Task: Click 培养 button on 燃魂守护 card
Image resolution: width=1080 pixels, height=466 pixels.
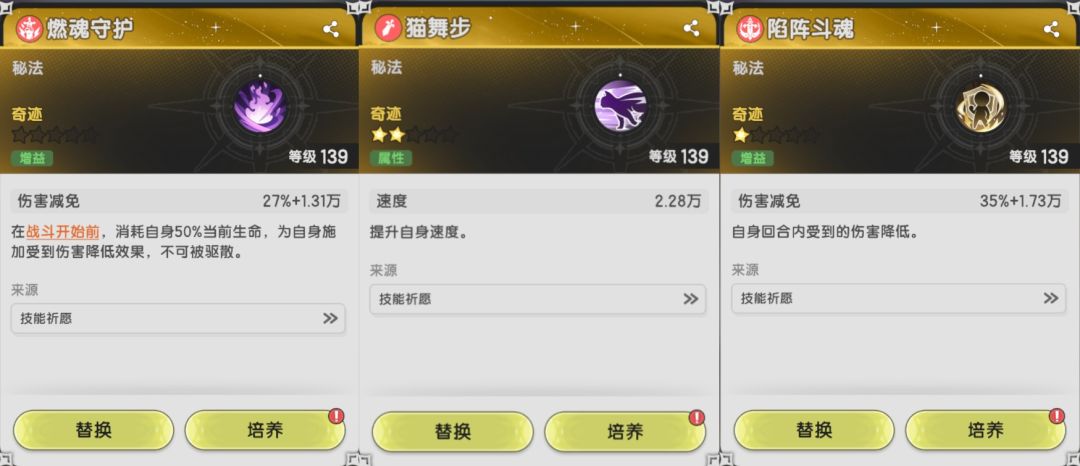Action: click(265, 431)
